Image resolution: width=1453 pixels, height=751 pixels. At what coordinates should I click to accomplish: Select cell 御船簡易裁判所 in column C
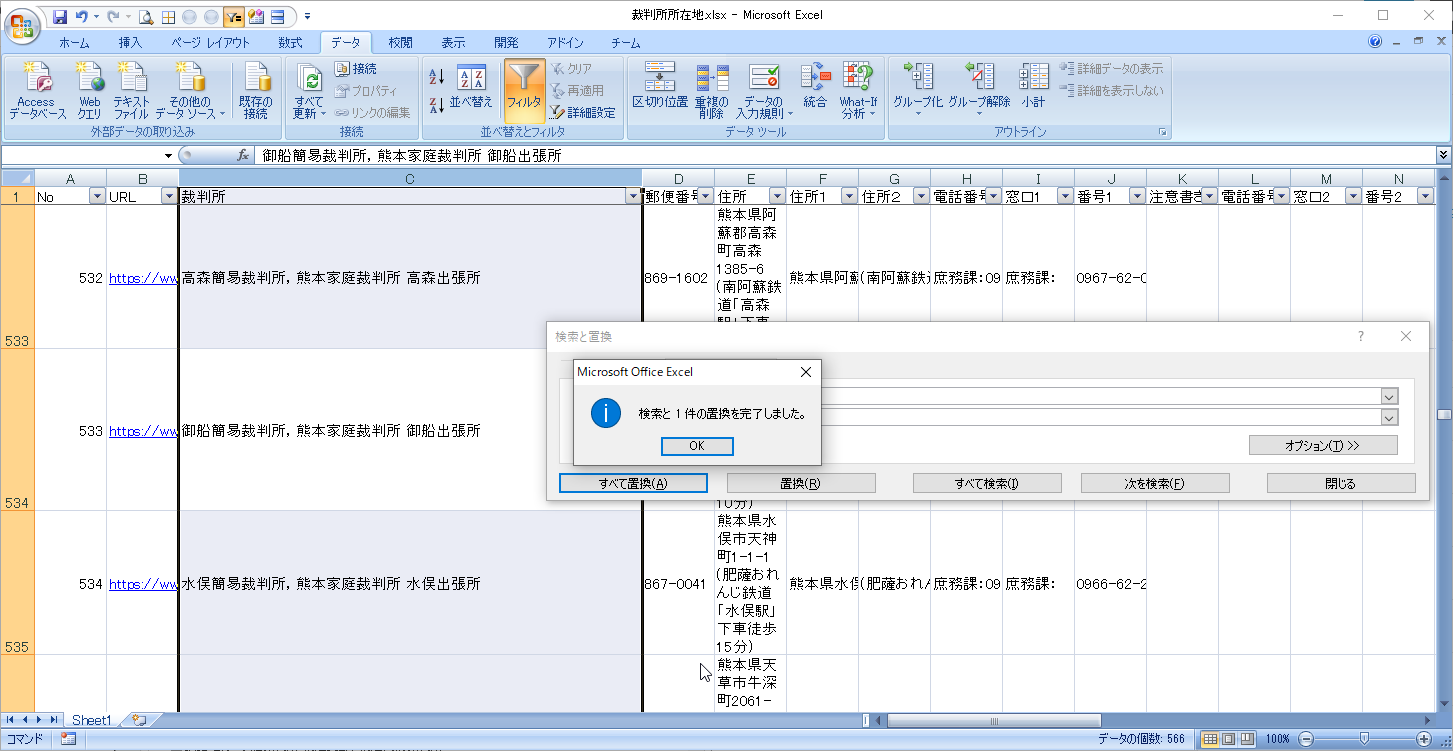[410, 431]
